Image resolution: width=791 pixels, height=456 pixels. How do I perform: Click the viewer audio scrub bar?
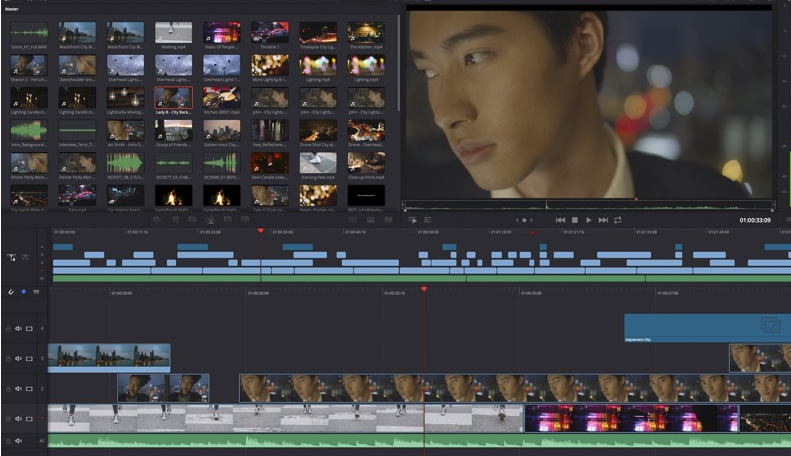coord(589,206)
